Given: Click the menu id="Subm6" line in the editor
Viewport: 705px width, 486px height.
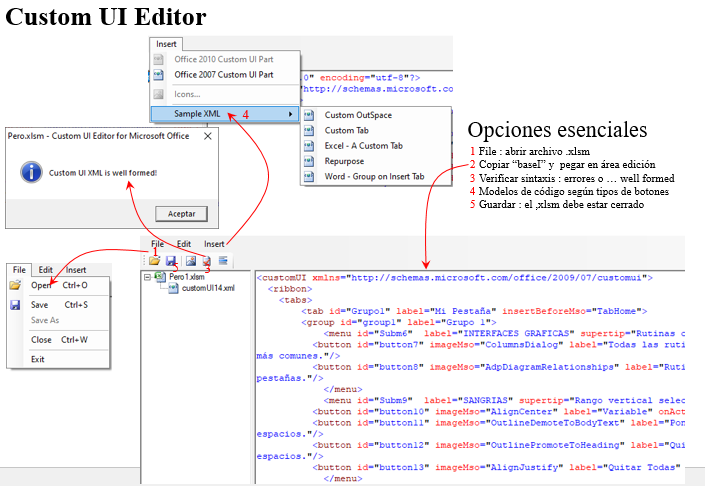Looking at the screenshot, I should click(504, 334).
